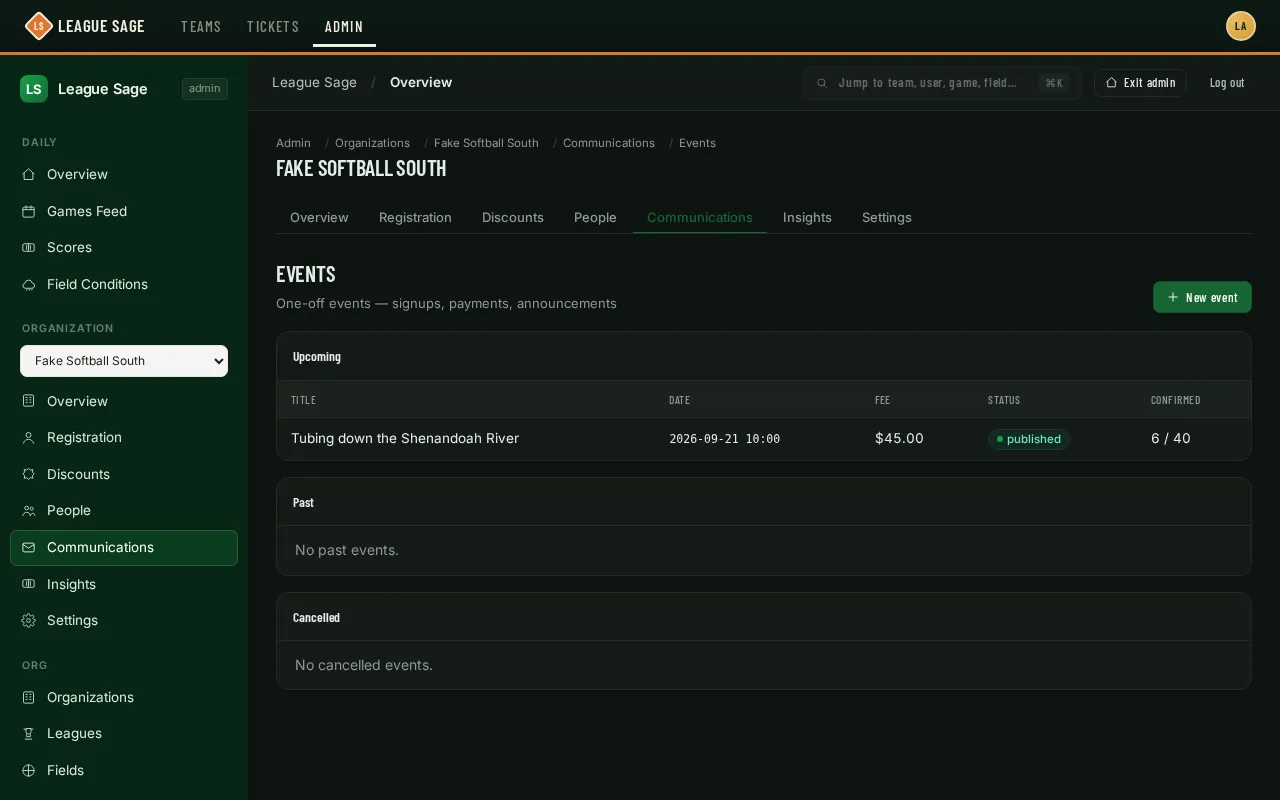Click the 6 / 40 confirmed count

(1171, 439)
